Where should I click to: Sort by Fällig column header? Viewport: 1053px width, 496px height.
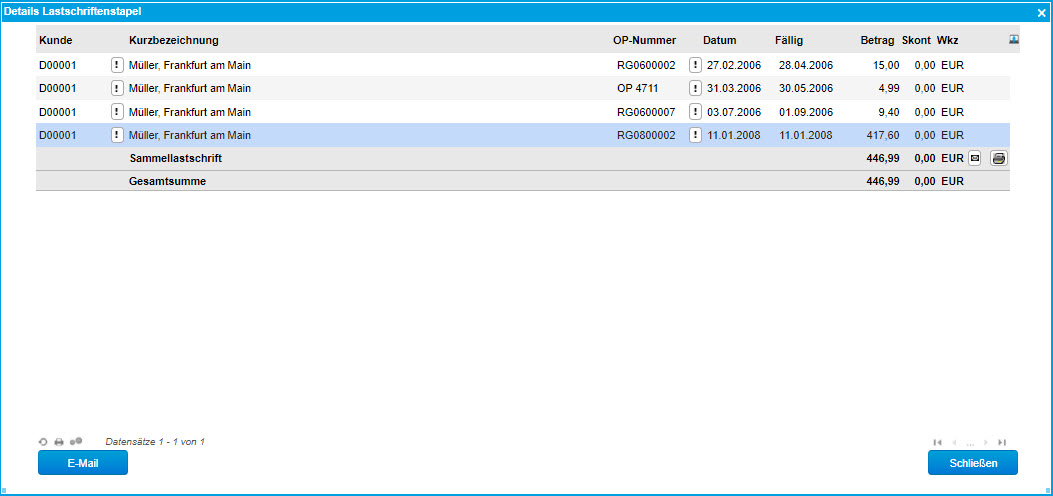tap(789, 40)
